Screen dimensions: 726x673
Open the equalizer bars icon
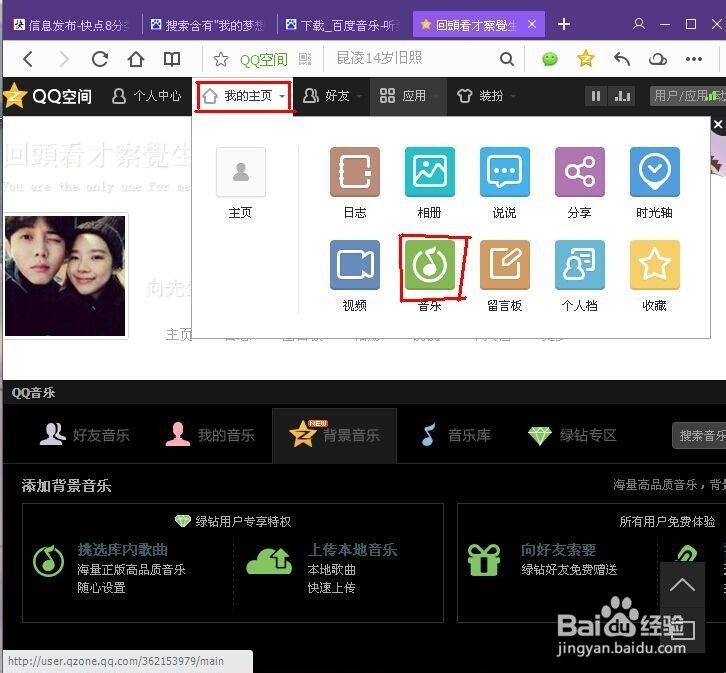tap(622, 96)
